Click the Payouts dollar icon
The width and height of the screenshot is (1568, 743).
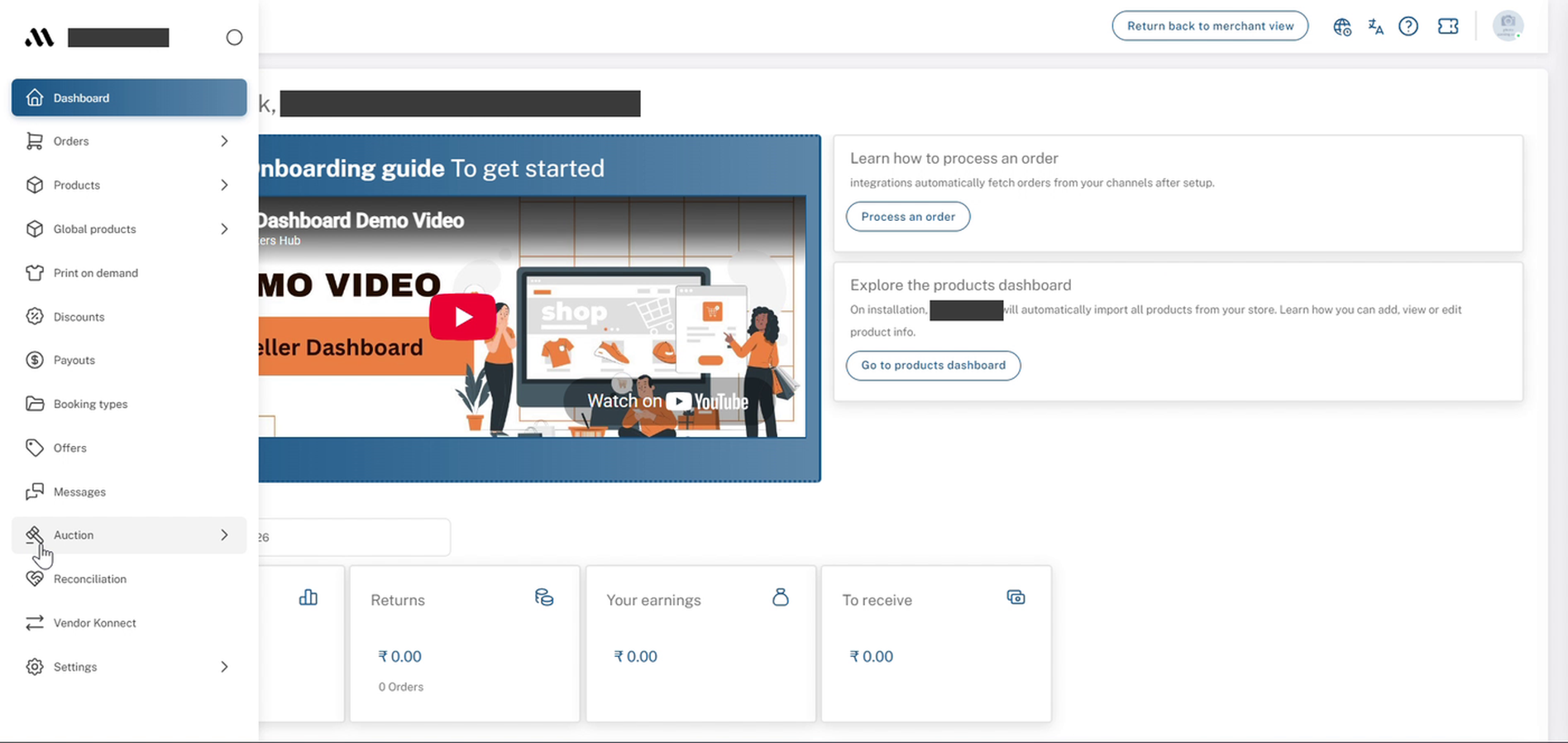tap(35, 360)
